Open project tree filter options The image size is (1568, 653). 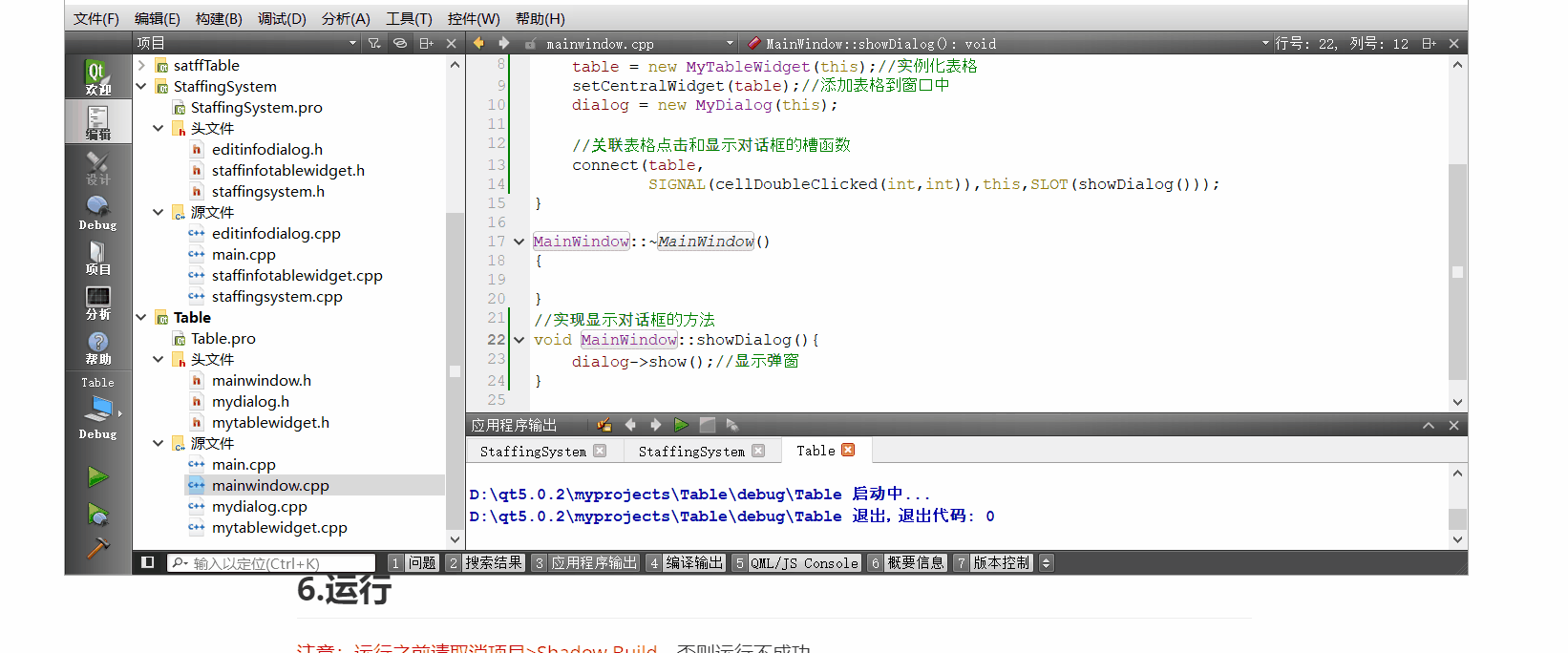point(374,43)
